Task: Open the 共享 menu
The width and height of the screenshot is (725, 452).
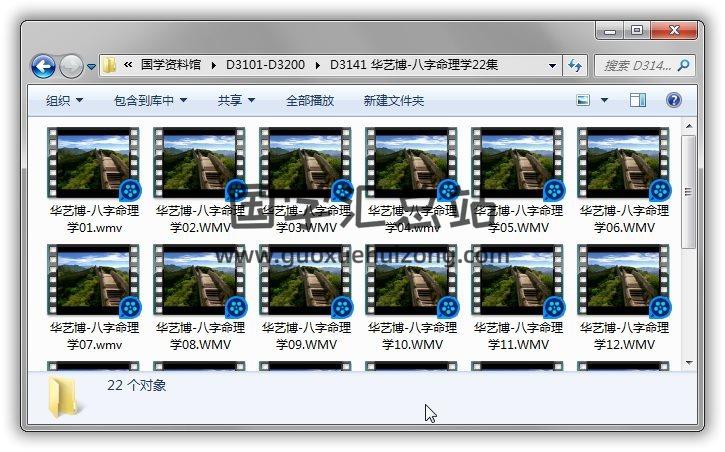Action: [236, 100]
